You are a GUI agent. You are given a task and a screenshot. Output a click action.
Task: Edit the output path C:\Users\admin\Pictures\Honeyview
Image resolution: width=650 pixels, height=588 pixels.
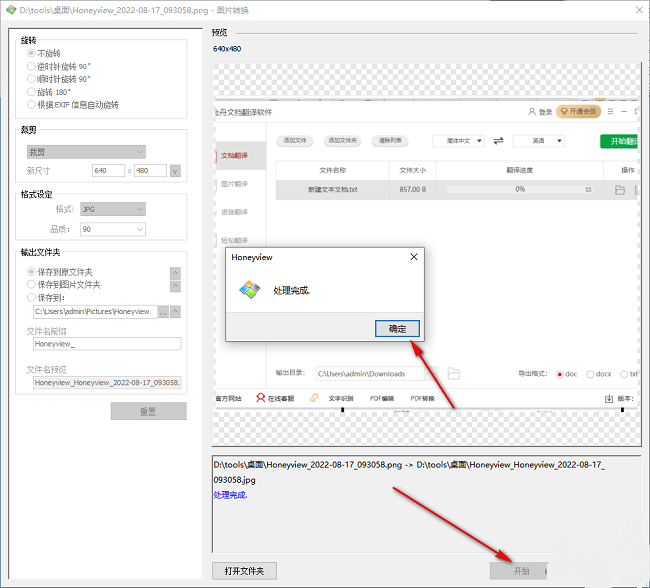(x=95, y=311)
